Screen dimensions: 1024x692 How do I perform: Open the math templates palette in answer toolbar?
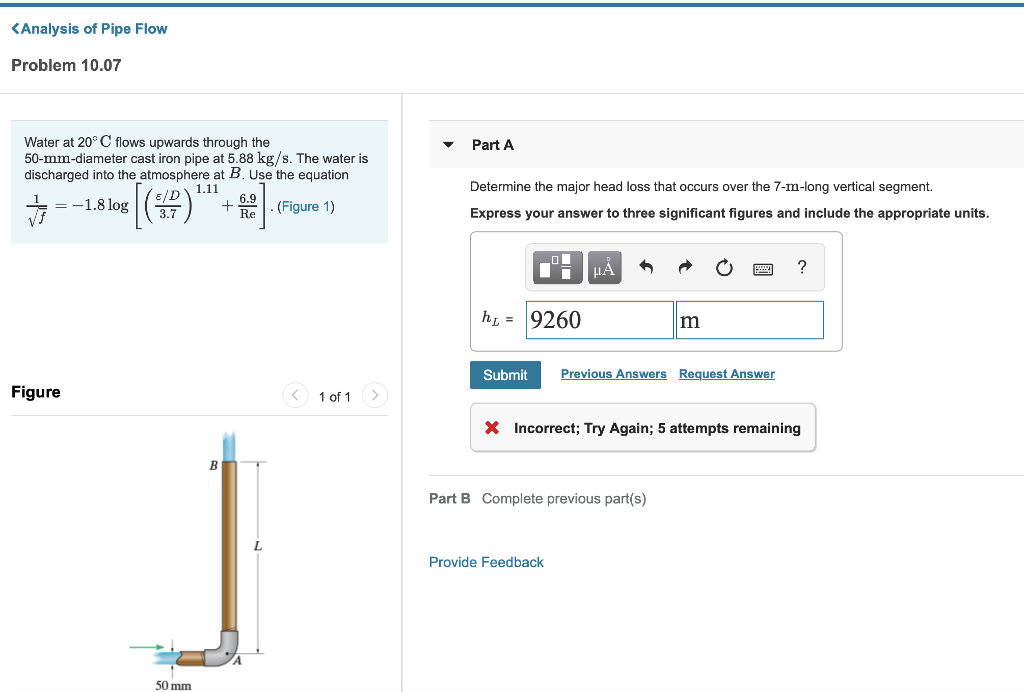click(x=556, y=267)
